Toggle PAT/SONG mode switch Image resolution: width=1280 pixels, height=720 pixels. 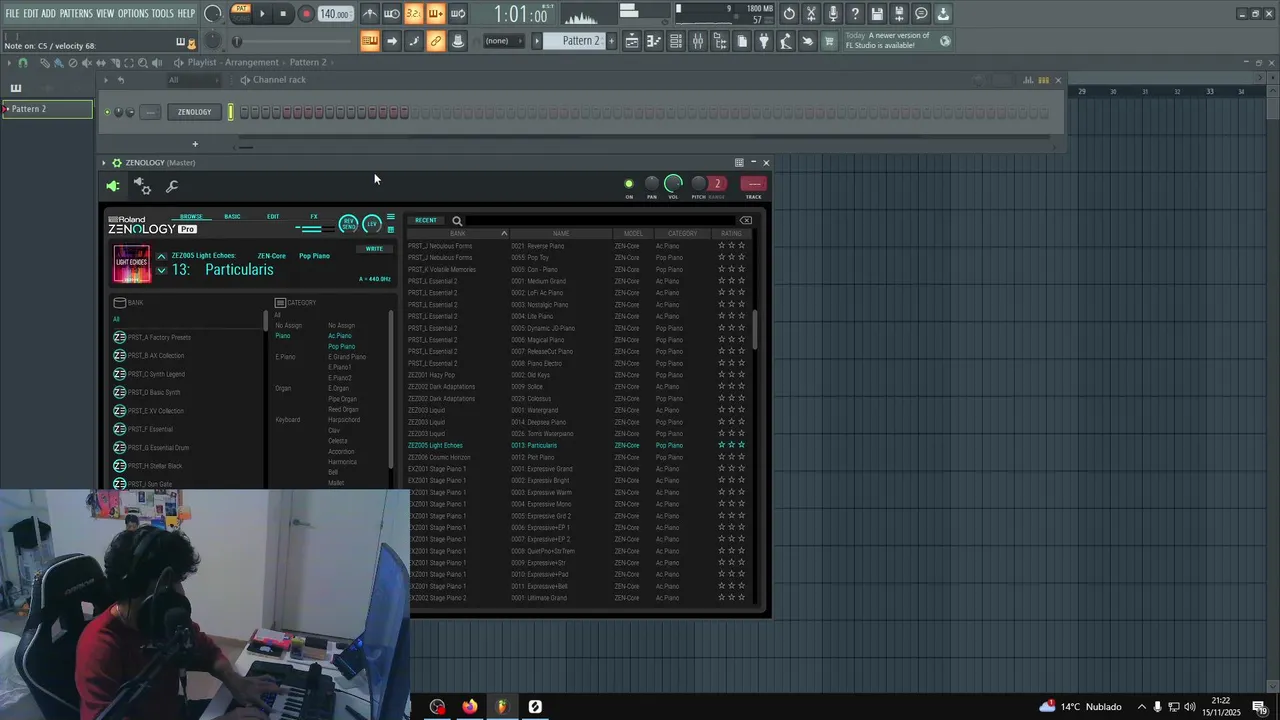[240, 13]
